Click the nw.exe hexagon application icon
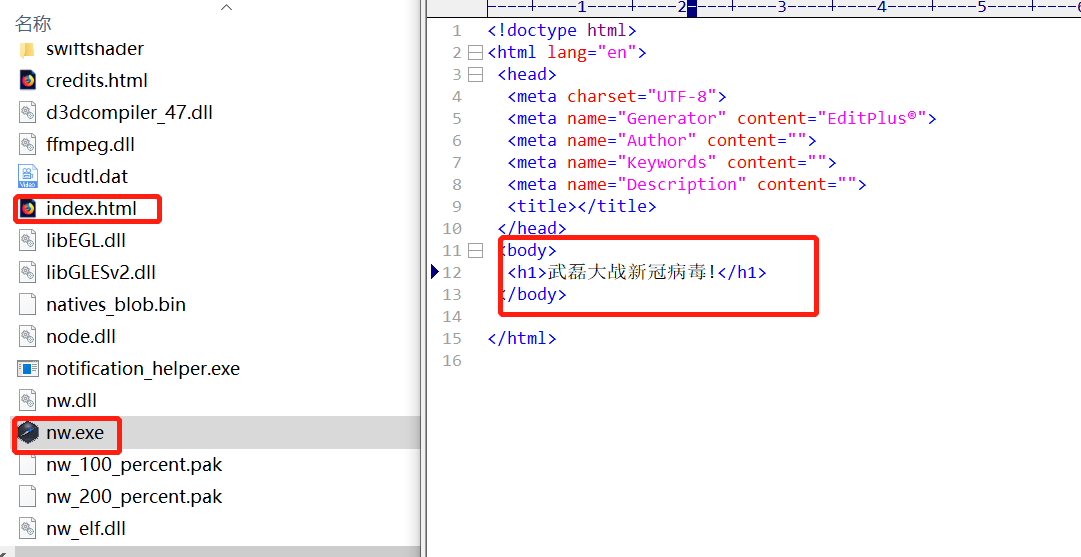 tap(28, 433)
